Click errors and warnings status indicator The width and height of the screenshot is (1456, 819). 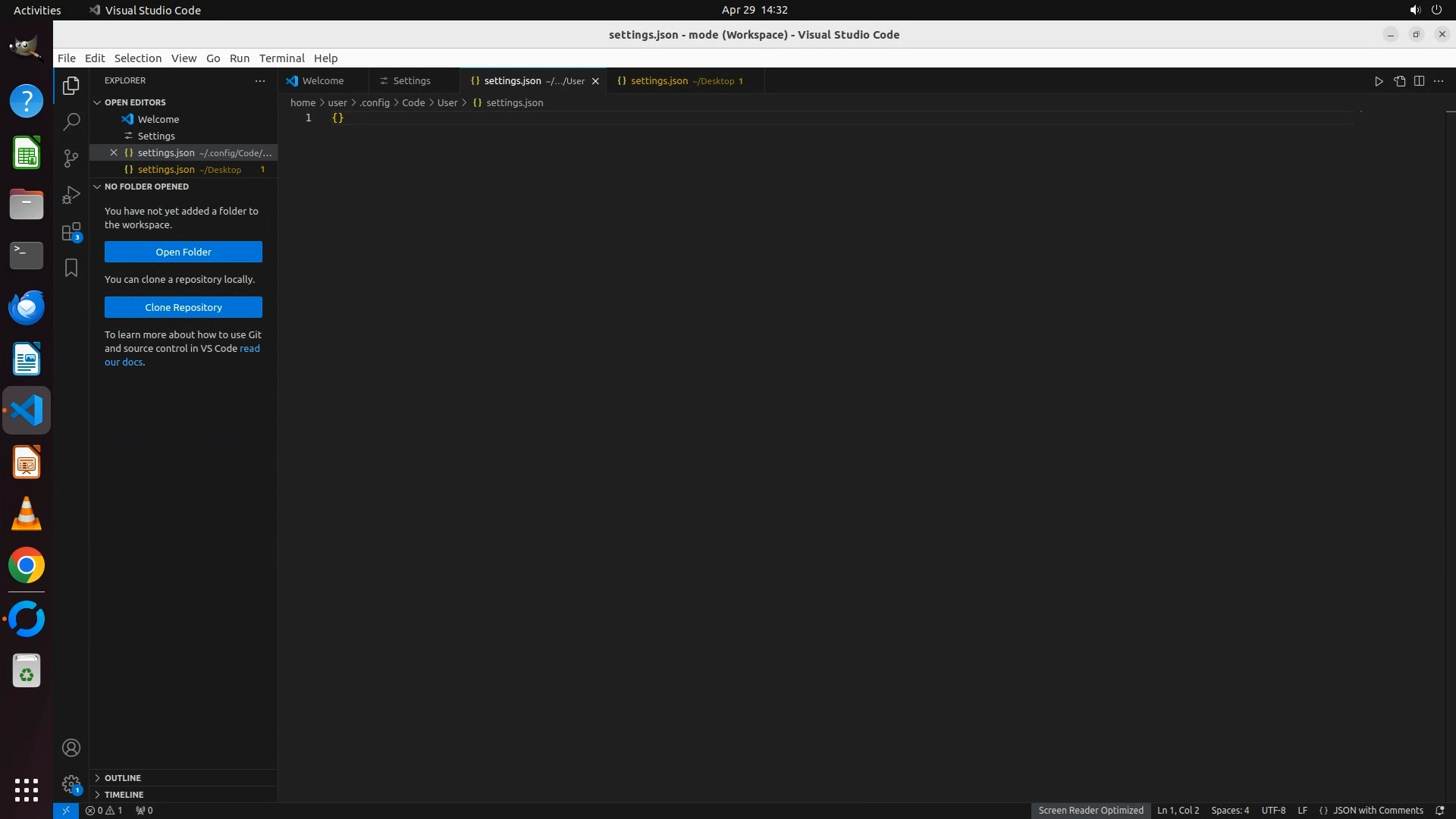(x=104, y=810)
